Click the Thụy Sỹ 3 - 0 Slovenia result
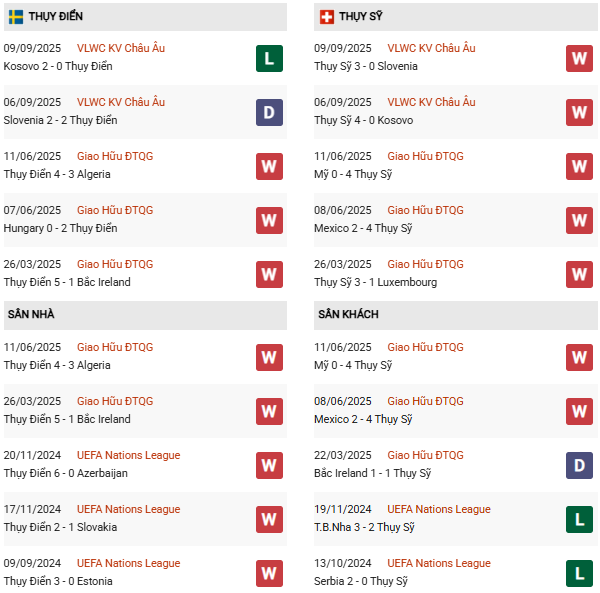Viewport: 600px width, 593px height. tap(366, 66)
